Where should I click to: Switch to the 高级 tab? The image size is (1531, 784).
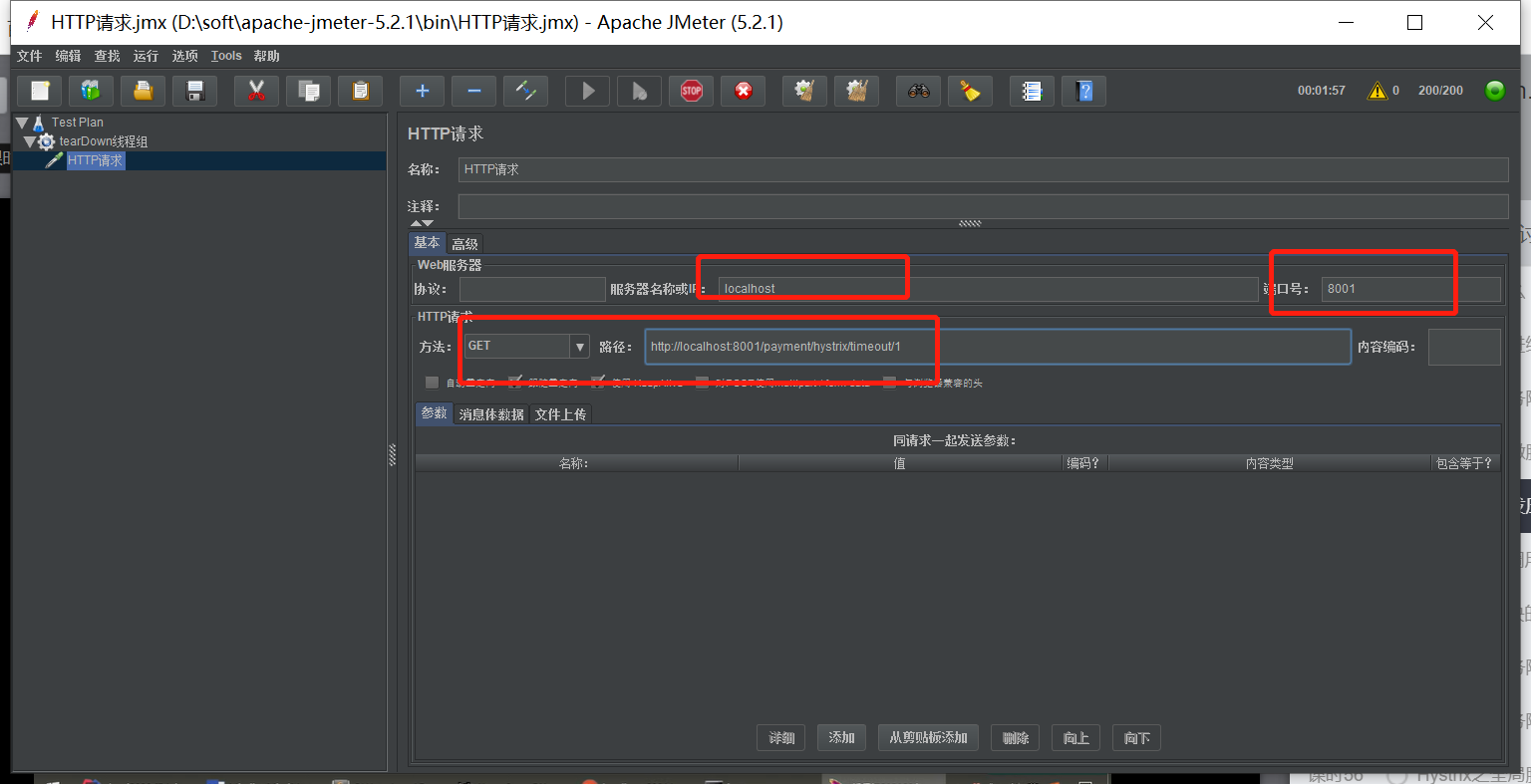tap(464, 244)
